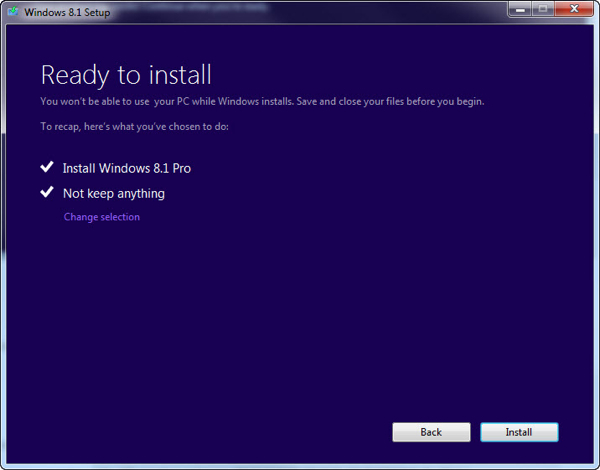Image resolution: width=600 pixels, height=470 pixels.
Task: Select the text 'Not keep anything'
Action: coord(114,194)
